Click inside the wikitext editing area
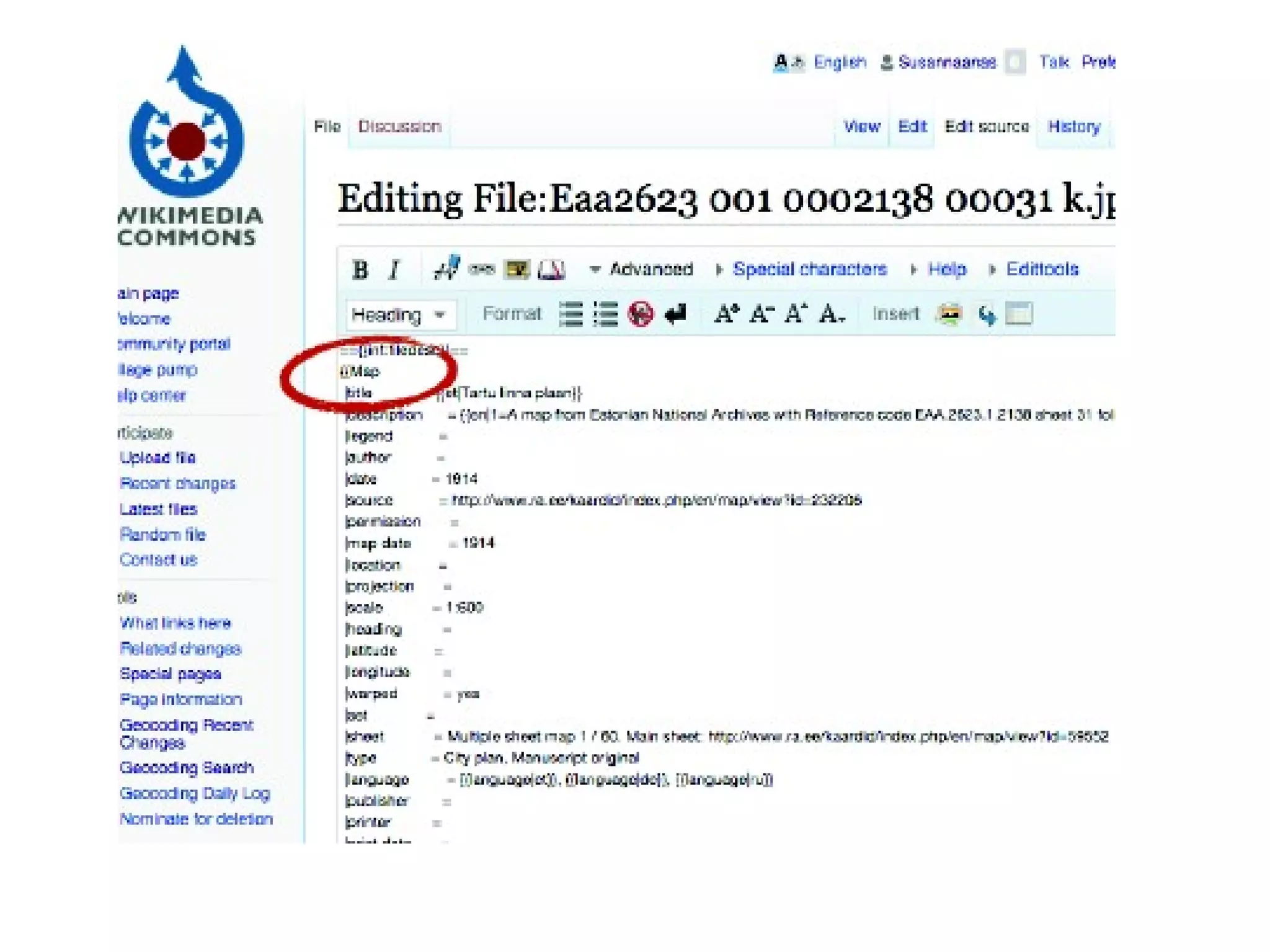Viewport: 1270px width, 952px height. (x=726, y=589)
